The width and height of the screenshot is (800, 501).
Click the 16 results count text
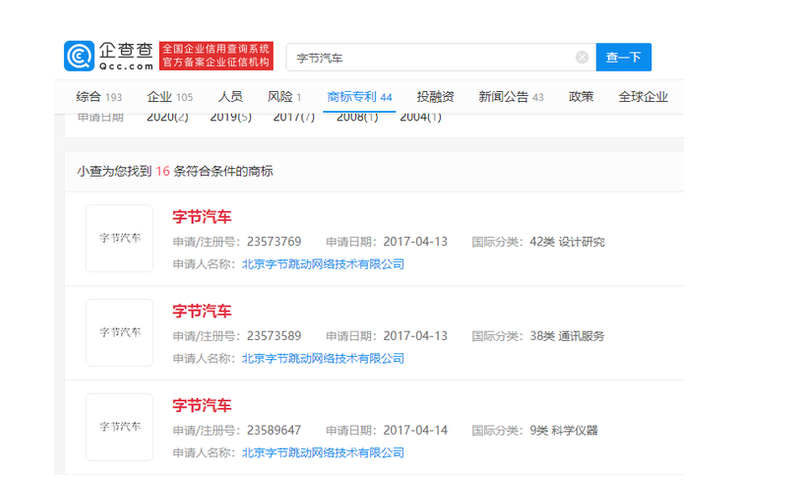click(x=163, y=171)
